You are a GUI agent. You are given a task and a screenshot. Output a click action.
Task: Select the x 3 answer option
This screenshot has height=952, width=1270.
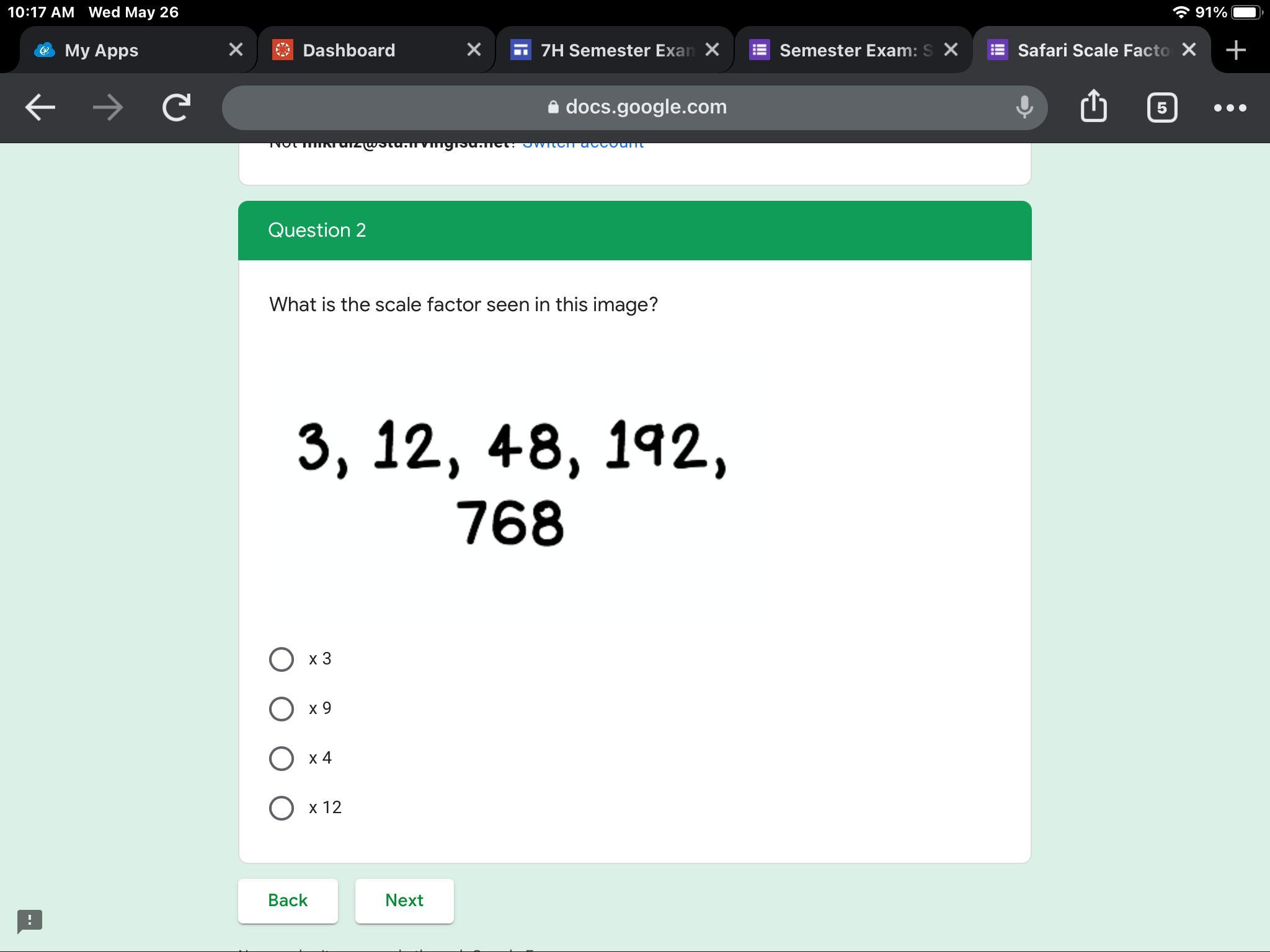click(282, 659)
